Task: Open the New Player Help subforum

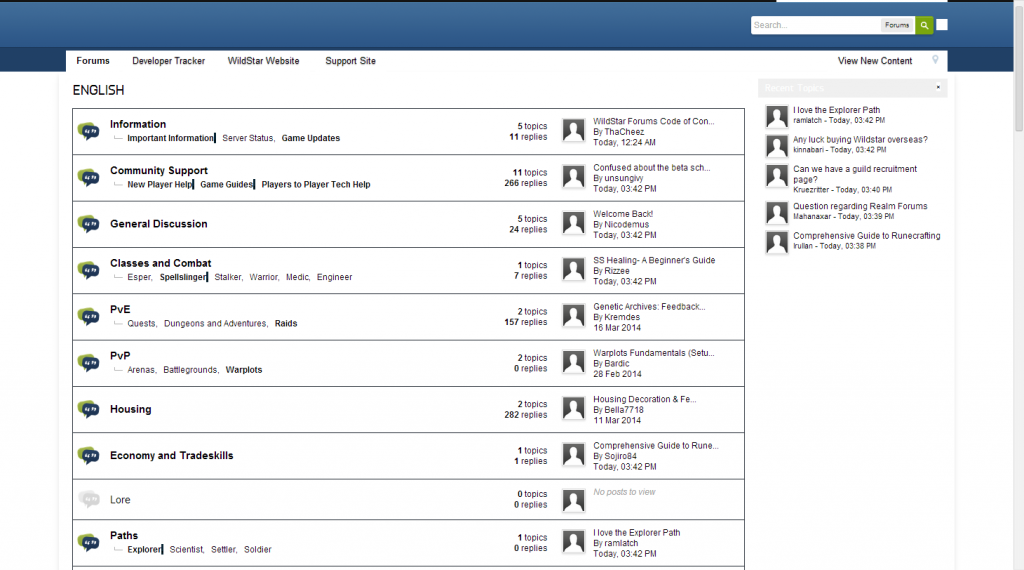Action: pos(160,185)
